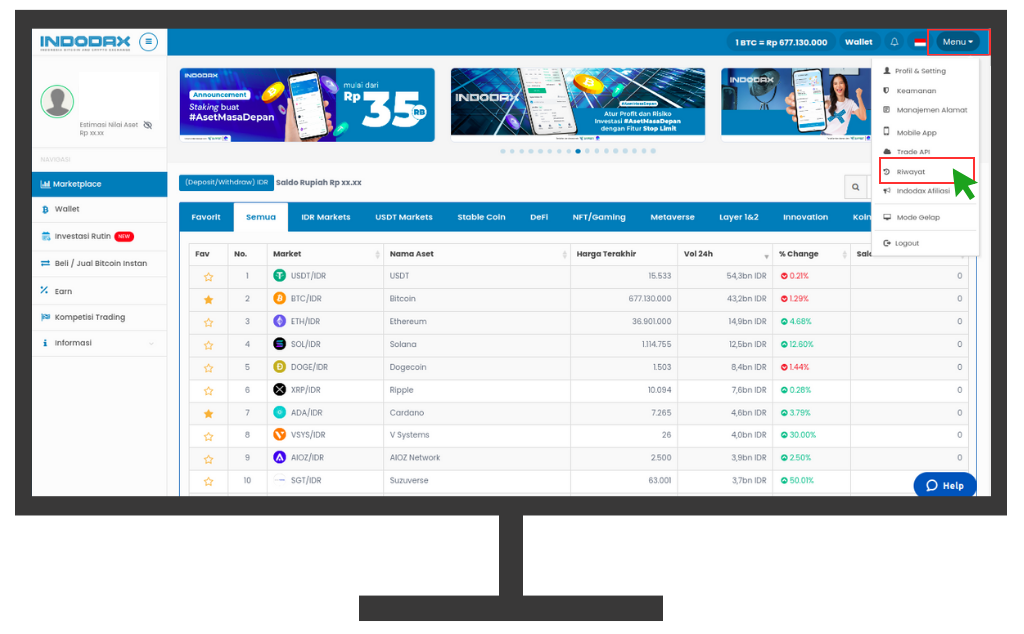Click the Ethereum coin icon
1024x634 pixels.
280,321
